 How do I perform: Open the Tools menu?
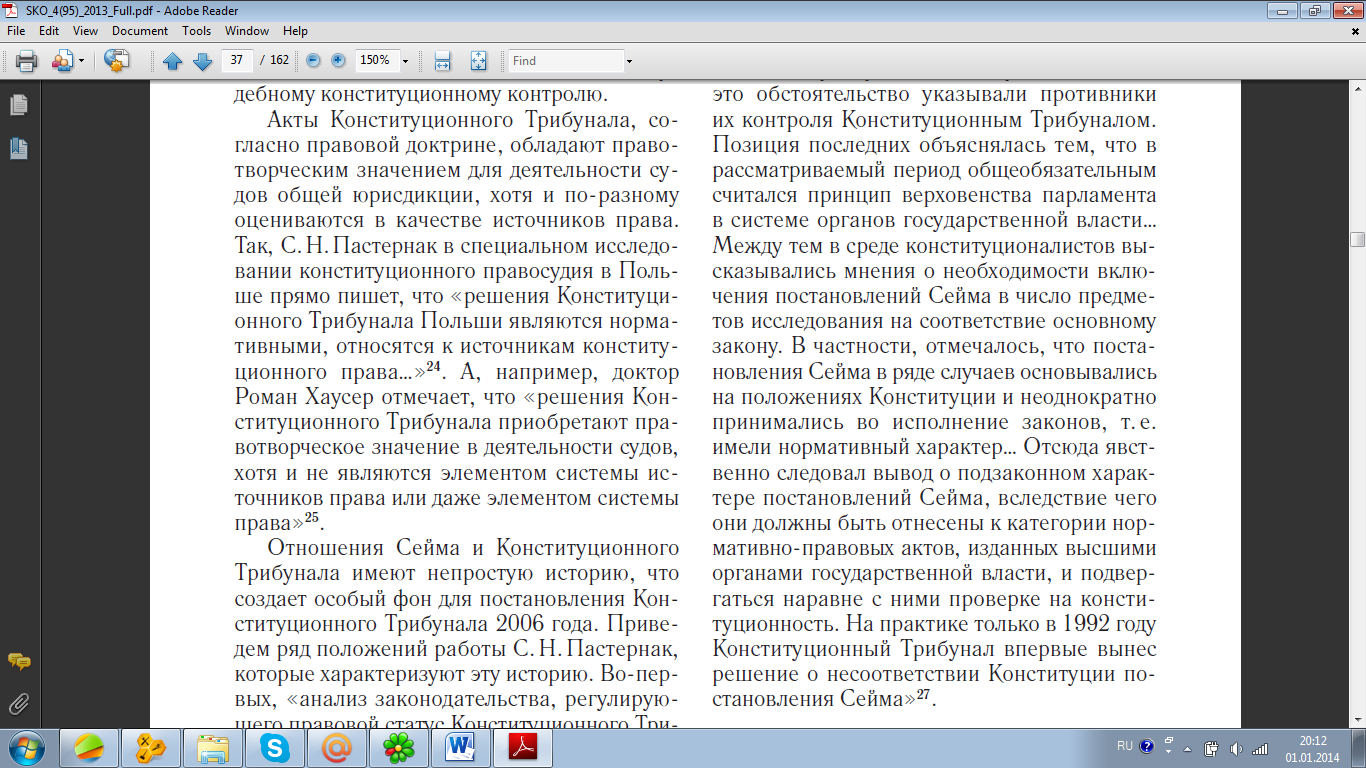pyautogui.click(x=197, y=31)
